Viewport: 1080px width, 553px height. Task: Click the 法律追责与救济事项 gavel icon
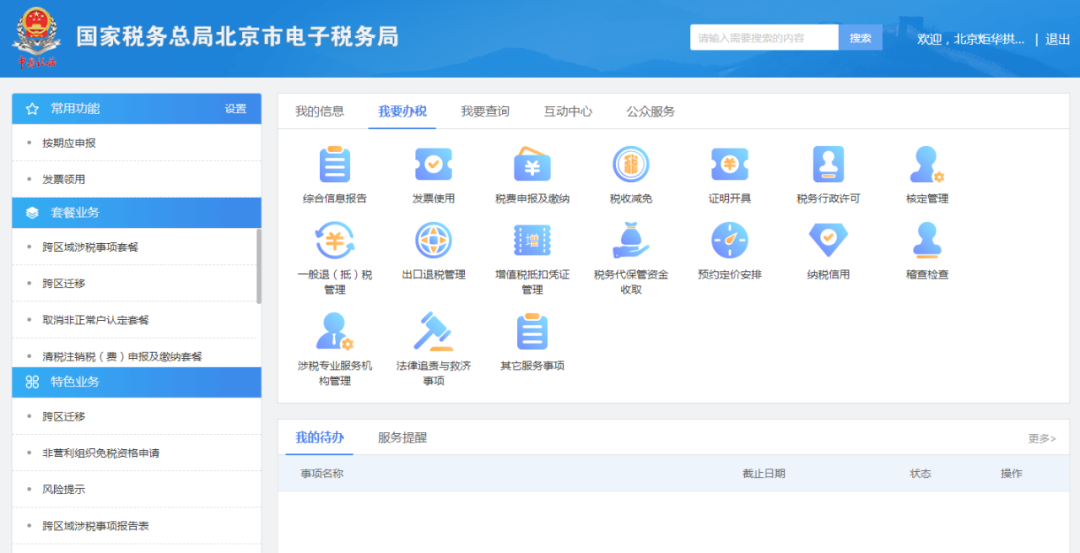(x=433, y=332)
